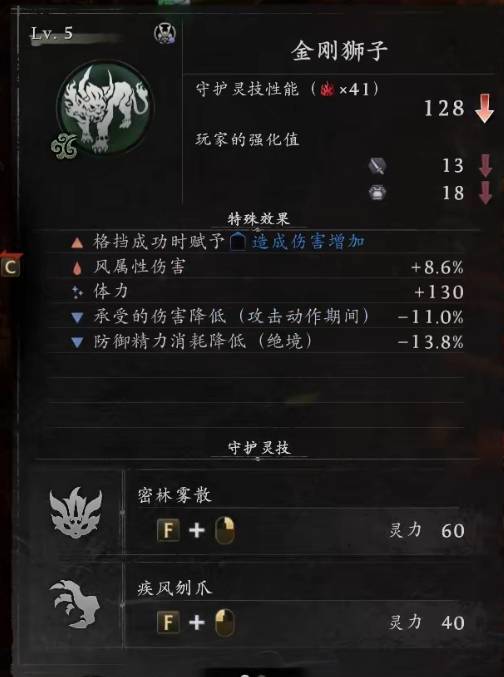Select the 风属性伤害 +8.6% effect row
The image size is (504, 677).
tap(268, 267)
